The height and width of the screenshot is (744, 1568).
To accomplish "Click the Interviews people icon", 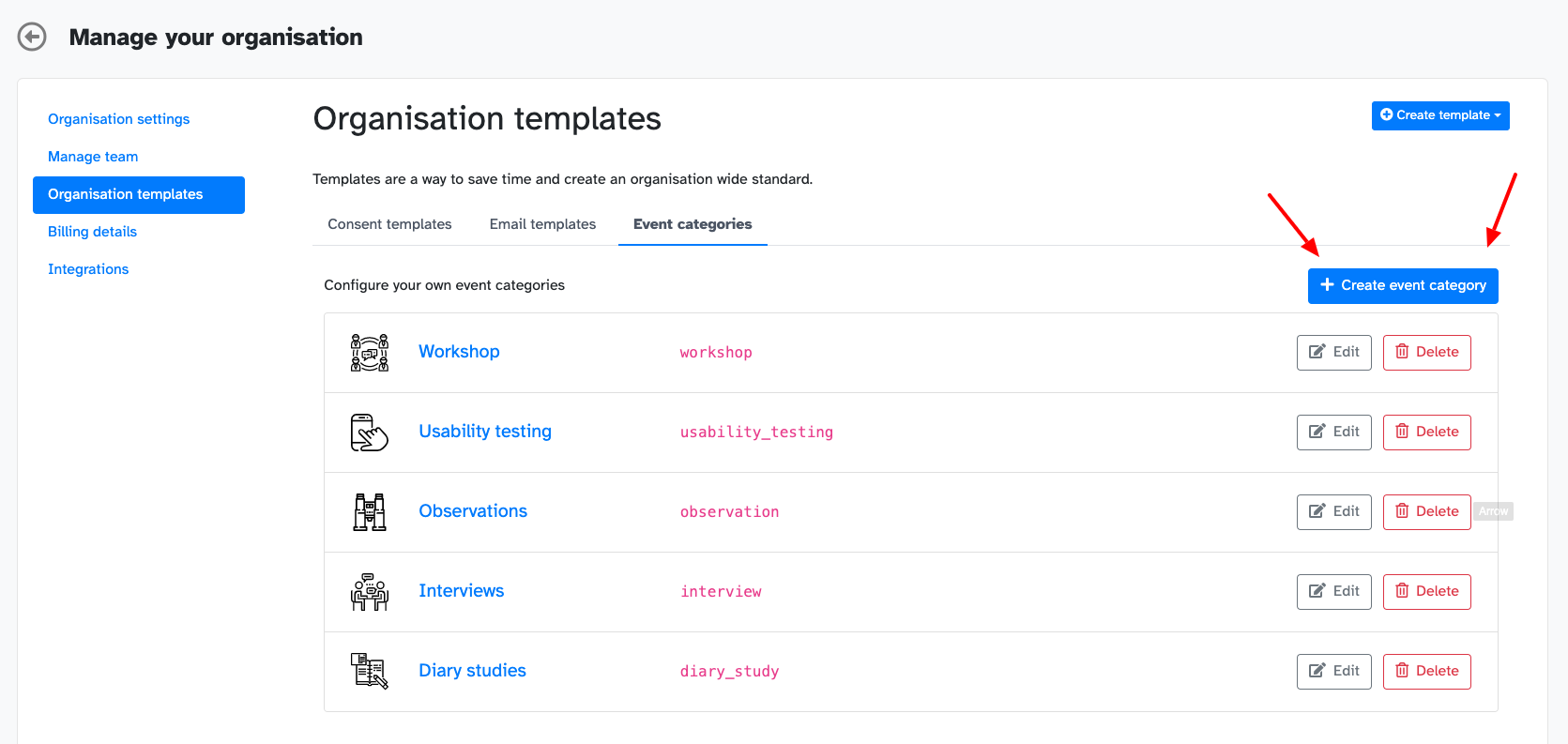I will (x=369, y=592).
